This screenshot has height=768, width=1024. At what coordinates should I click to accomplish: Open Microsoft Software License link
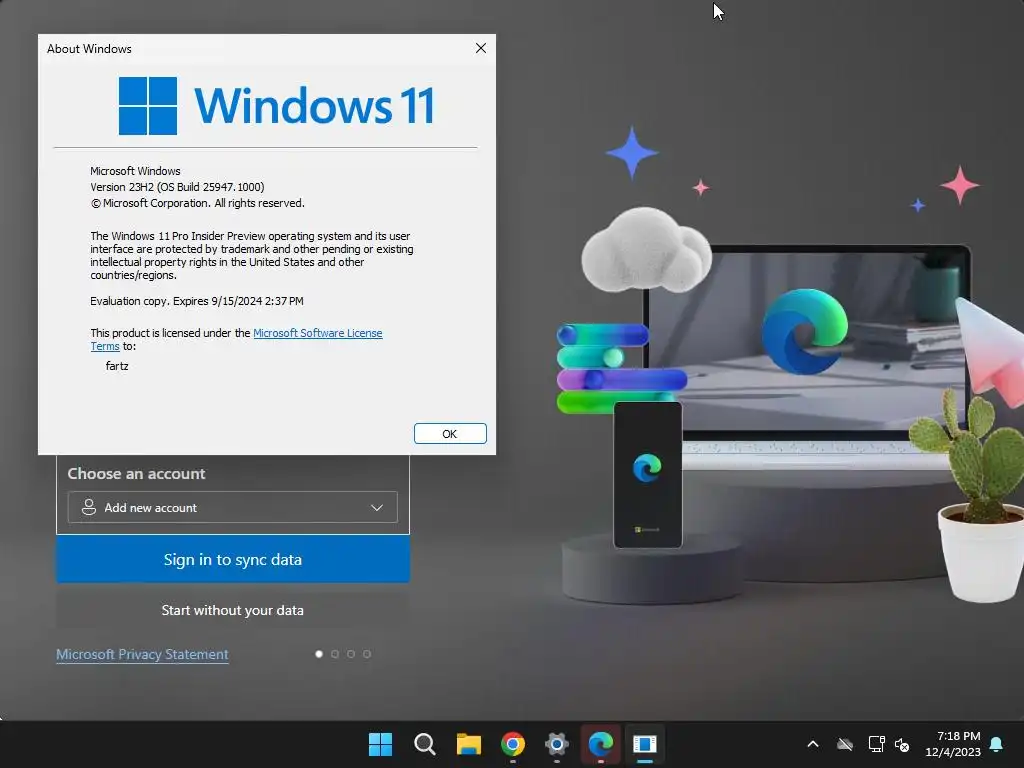tap(317, 333)
